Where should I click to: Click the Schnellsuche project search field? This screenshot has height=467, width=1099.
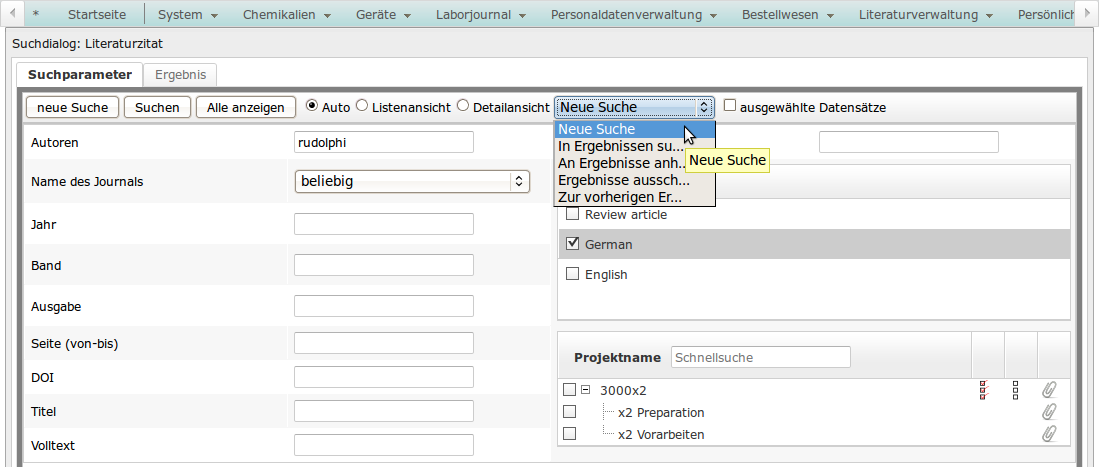click(x=760, y=357)
